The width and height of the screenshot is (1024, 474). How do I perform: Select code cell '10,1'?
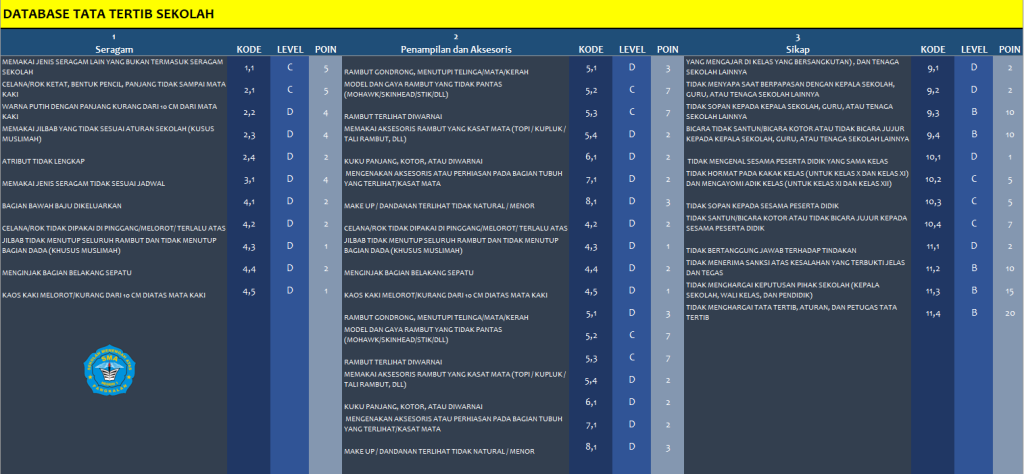pyautogui.click(x=933, y=157)
